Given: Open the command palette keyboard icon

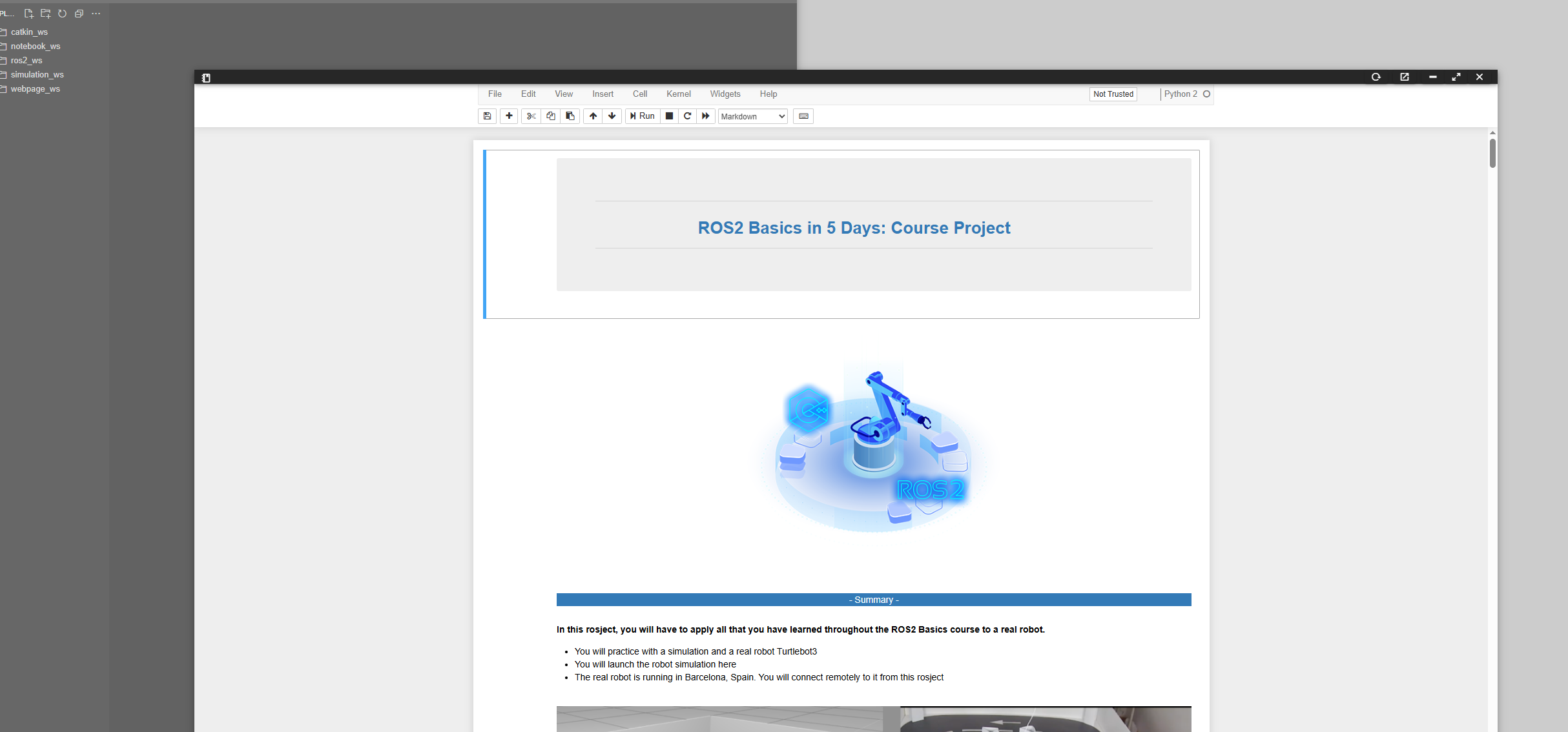Looking at the screenshot, I should tap(803, 116).
